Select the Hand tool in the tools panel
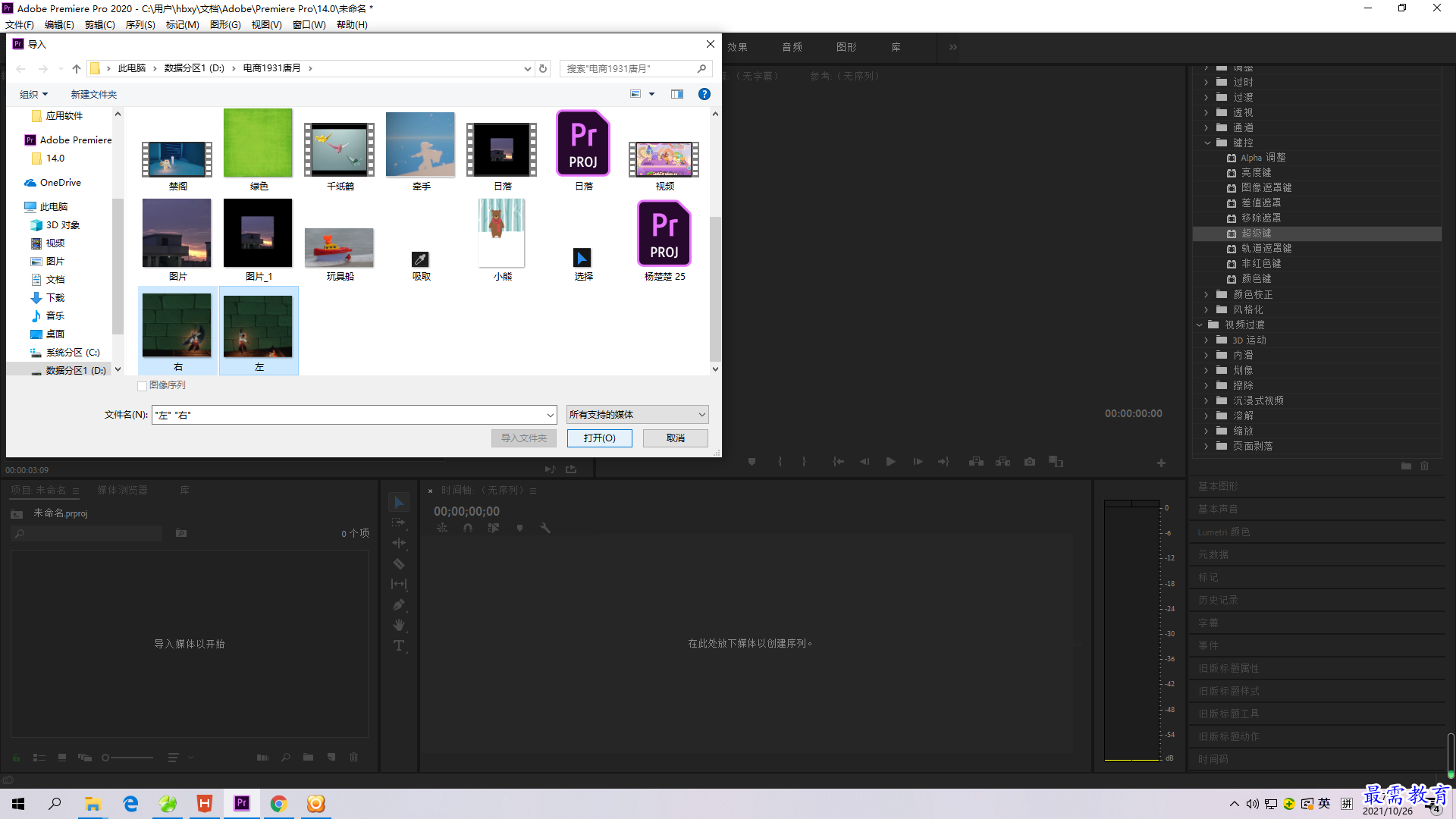The height and width of the screenshot is (819, 1456). 399,625
